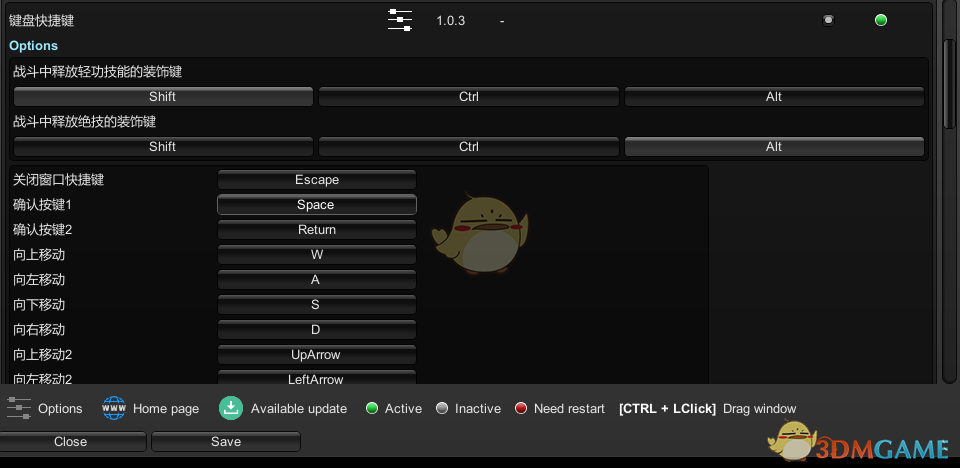
Task: Click the Home page globe icon
Action: [x=114, y=408]
